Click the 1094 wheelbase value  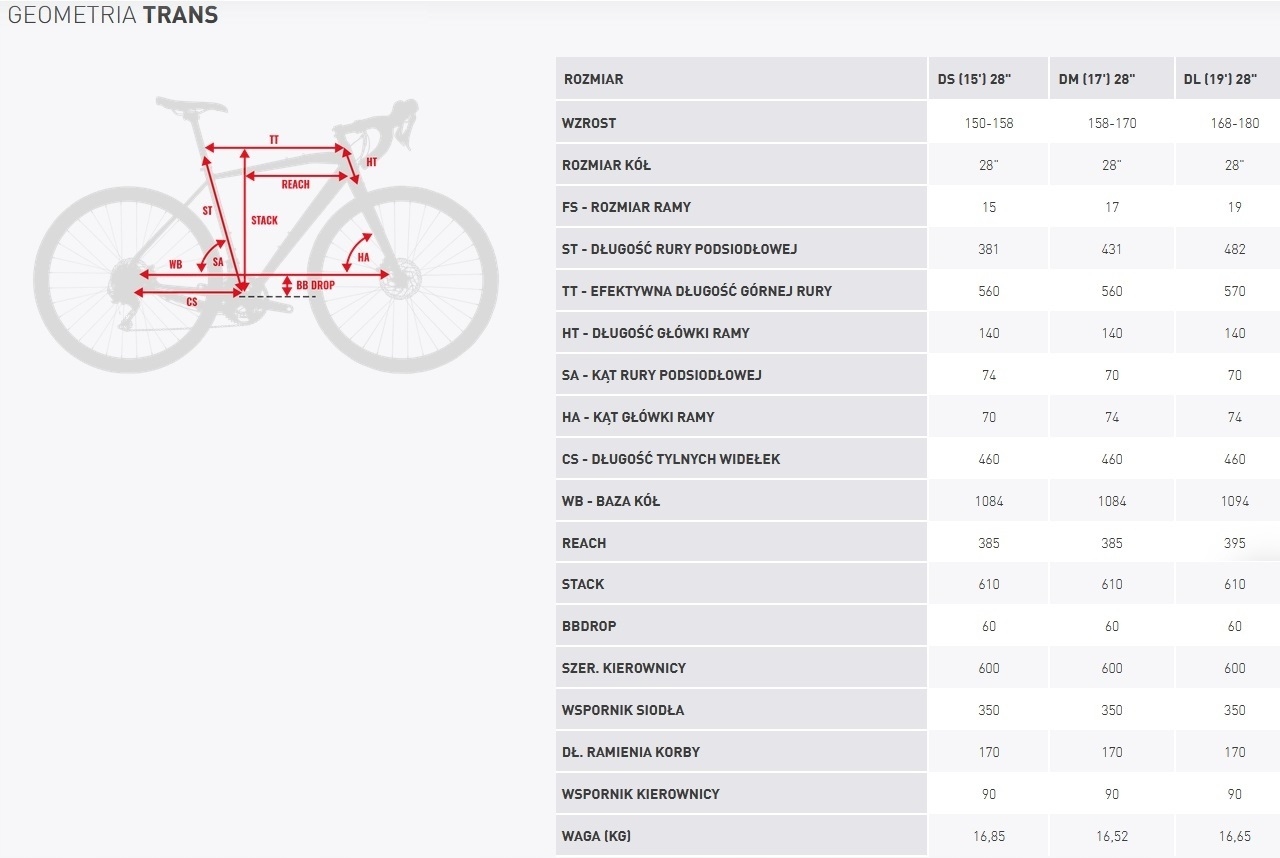click(1234, 501)
